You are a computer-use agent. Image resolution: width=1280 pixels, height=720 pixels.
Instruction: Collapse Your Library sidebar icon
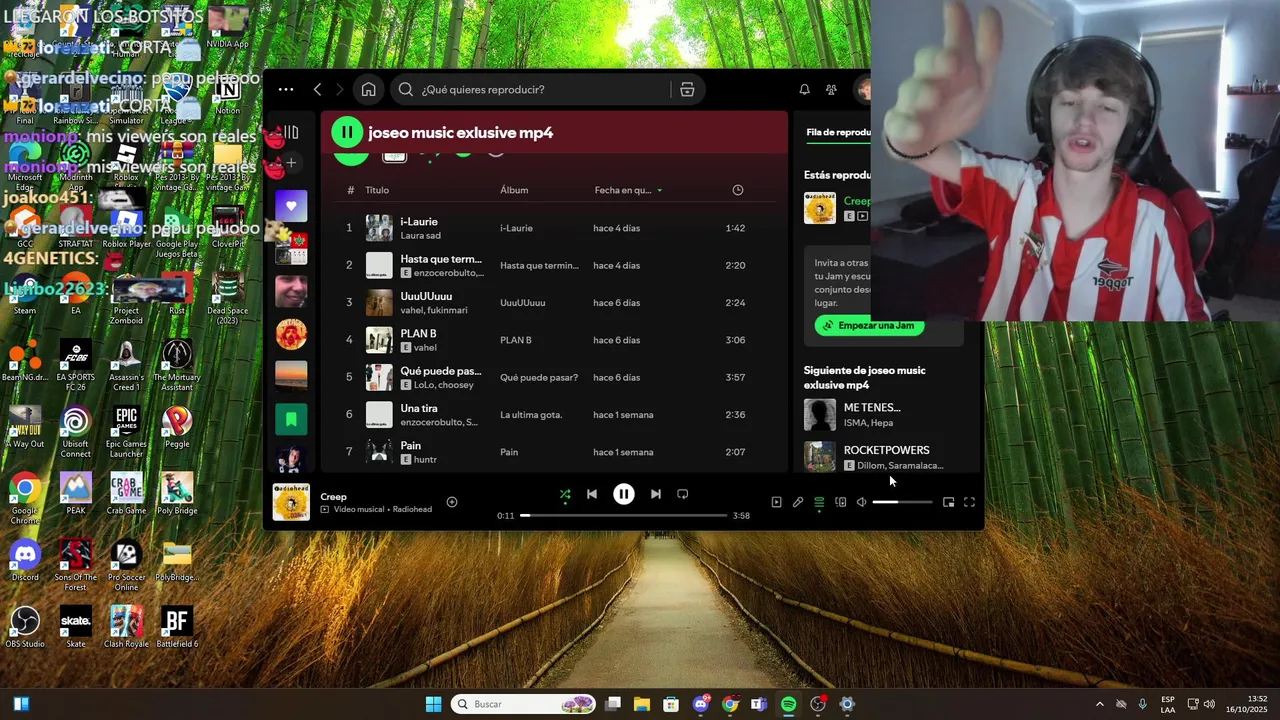click(x=291, y=132)
